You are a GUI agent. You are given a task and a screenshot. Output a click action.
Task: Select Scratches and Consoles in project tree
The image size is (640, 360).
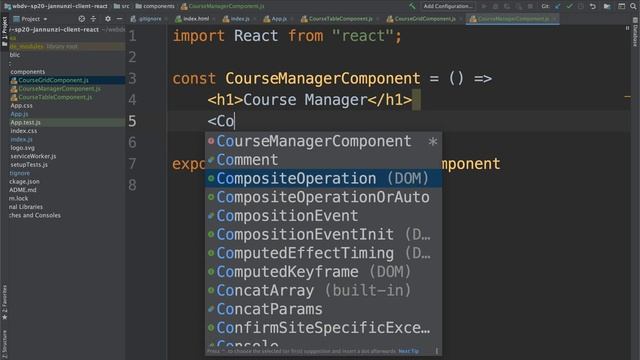click(35, 216)
